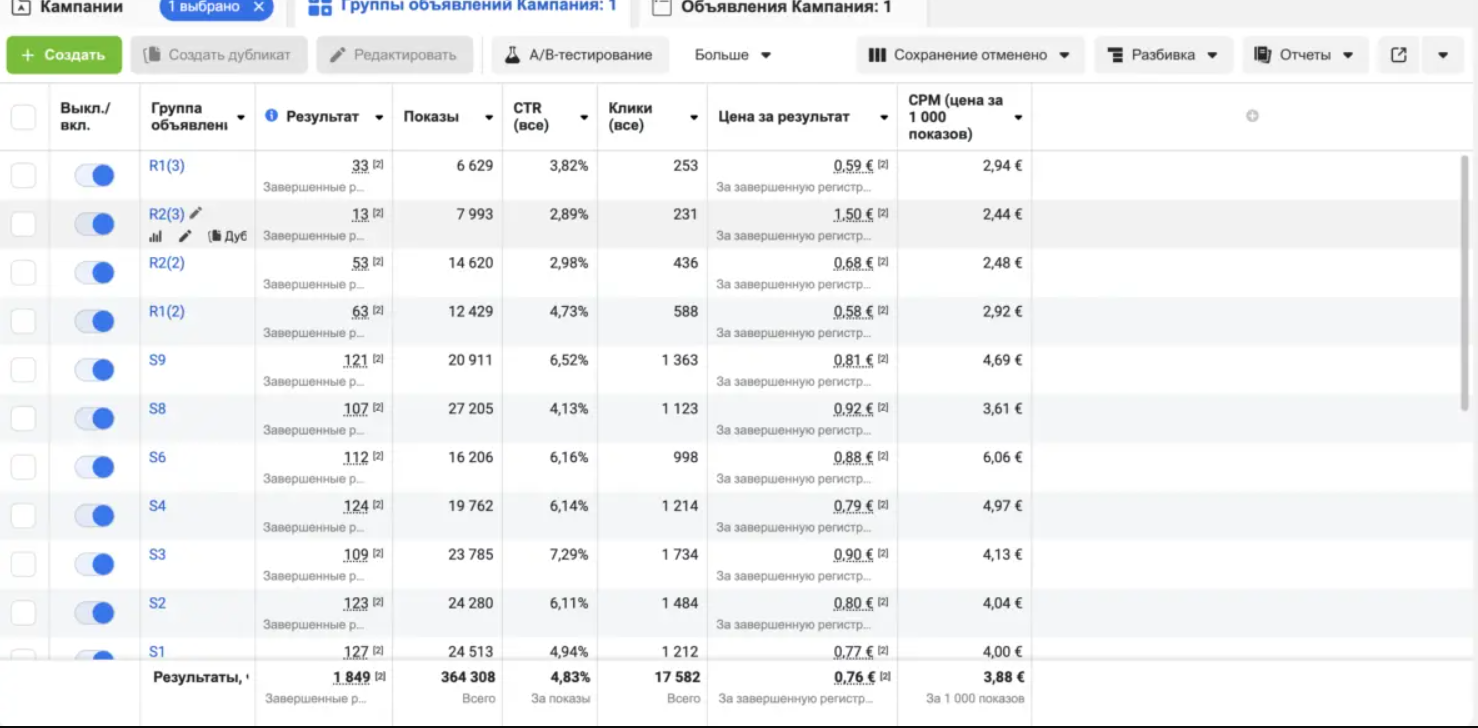Expand the Разбивка dropdown

[1164, 55]
